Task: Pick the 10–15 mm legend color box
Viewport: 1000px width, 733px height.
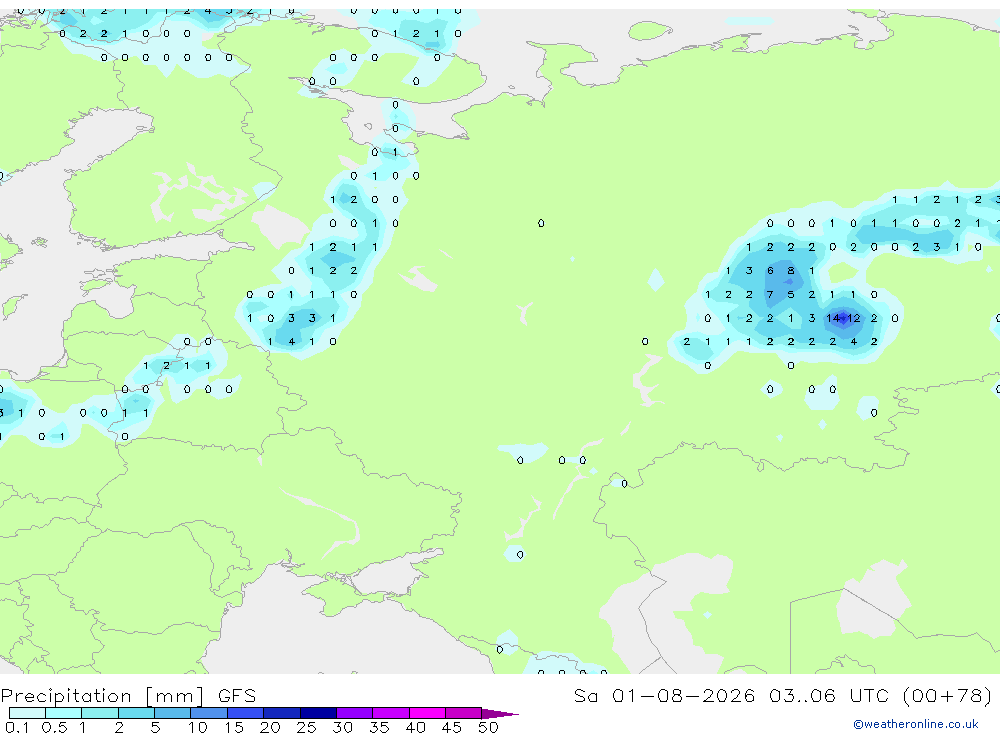Action: pyautogui.click(x=209, y=713)
